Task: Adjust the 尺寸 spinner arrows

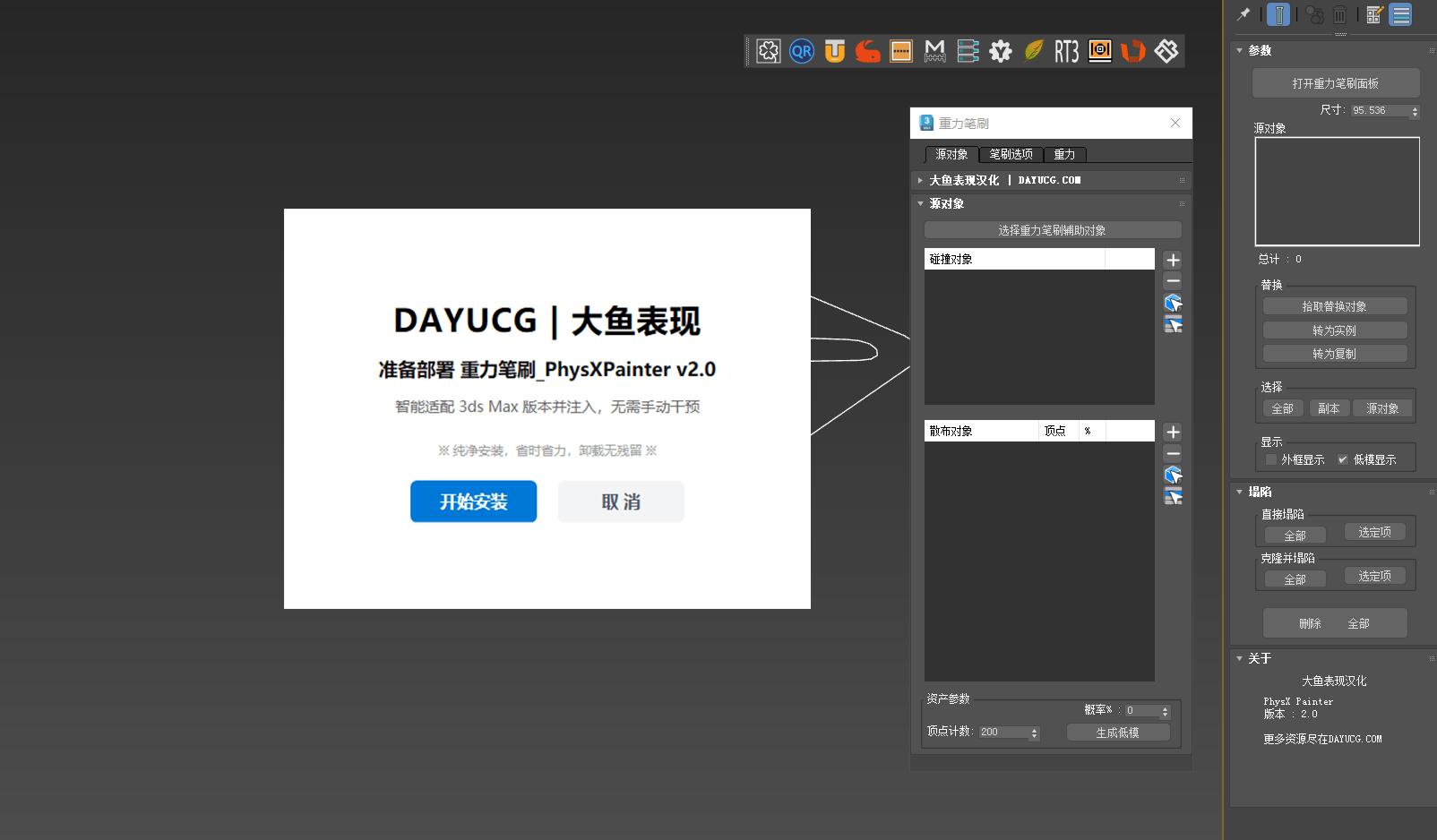Action: [x=1415, y=111]
